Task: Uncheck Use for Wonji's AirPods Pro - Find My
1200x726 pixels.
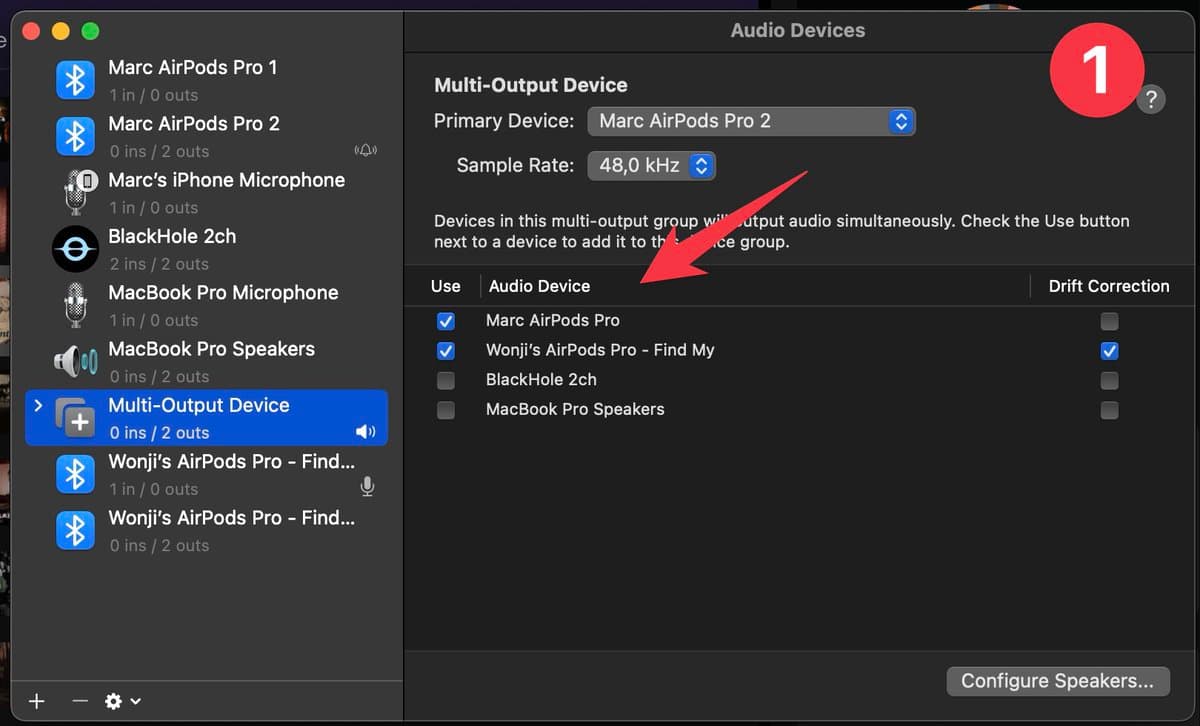Action: 446,351
